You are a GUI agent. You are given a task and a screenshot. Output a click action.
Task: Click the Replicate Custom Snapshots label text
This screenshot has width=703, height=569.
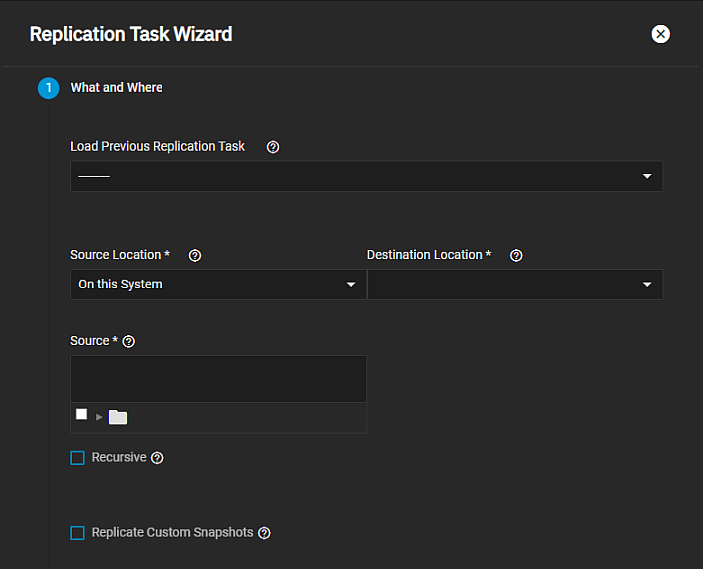(172, 533)
